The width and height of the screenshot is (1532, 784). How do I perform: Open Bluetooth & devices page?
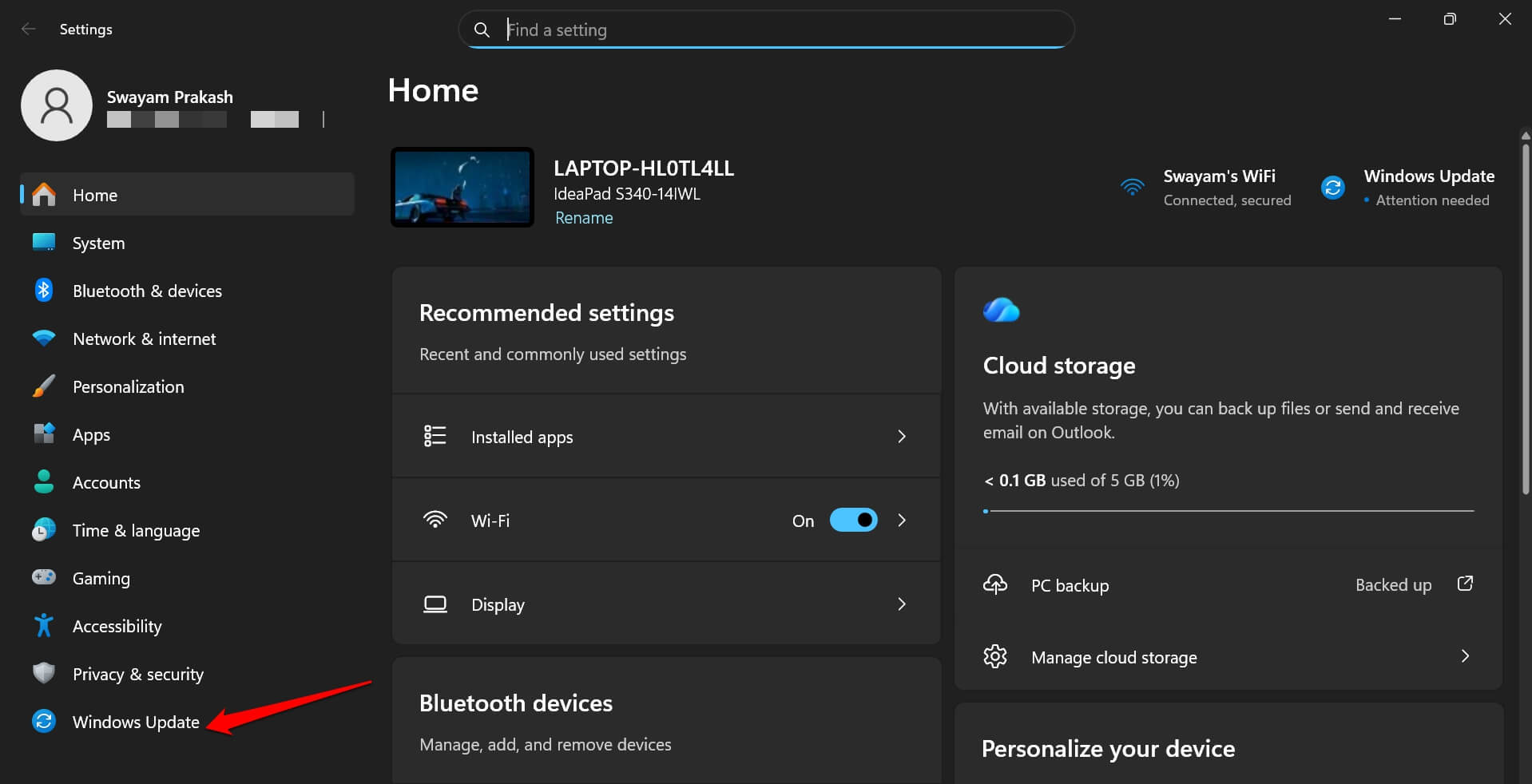click(188, 290)
